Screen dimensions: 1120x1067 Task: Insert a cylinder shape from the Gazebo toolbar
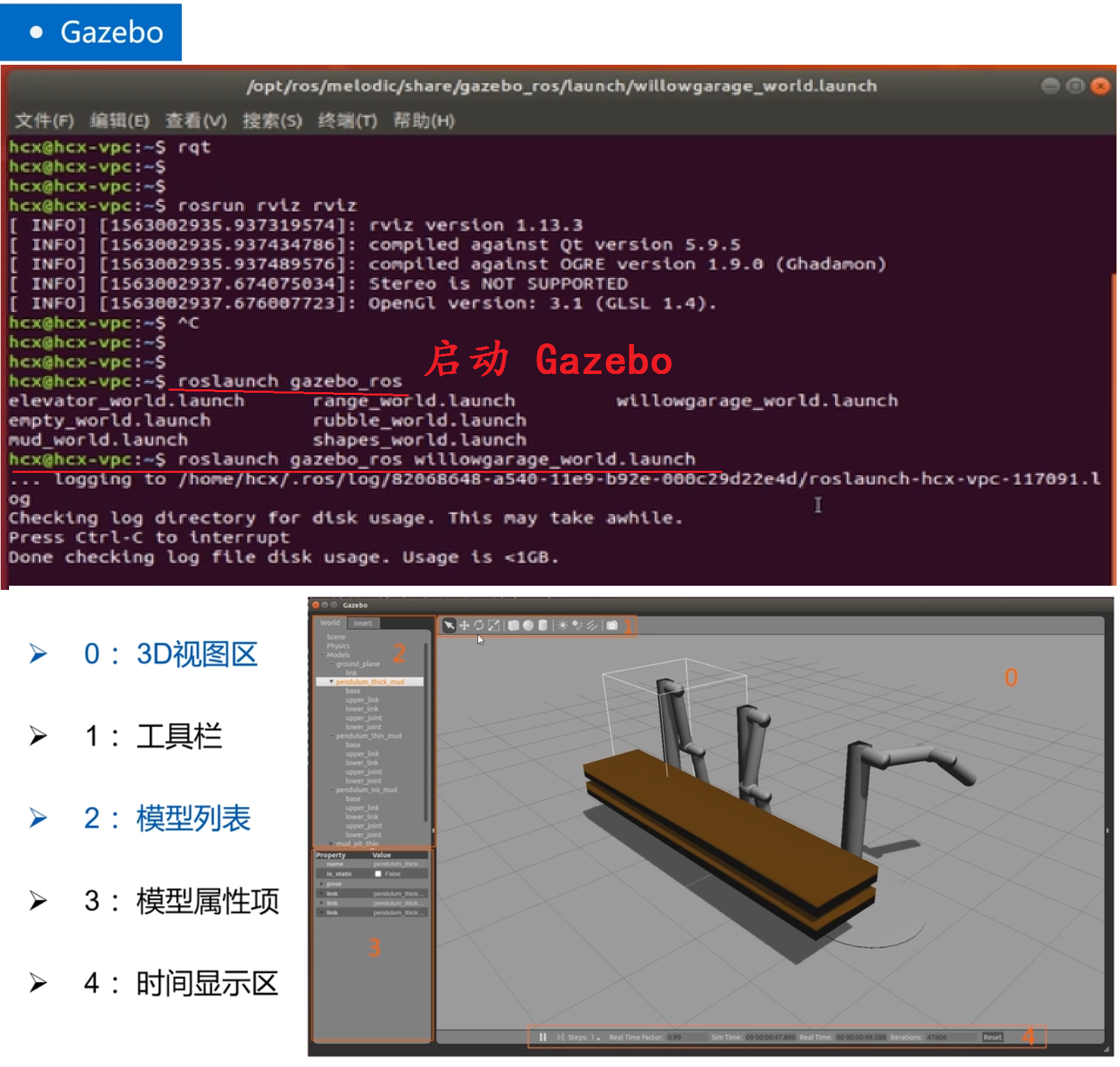tap(543, 625)
